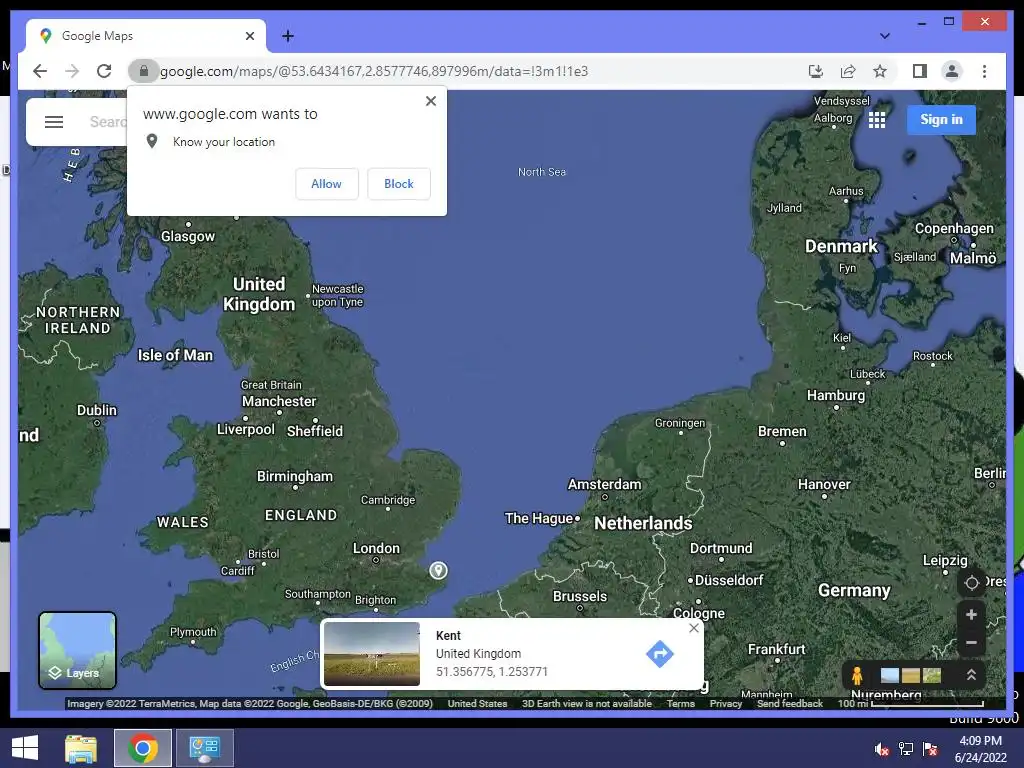
Task: Click the Amsterdam city label
Action: [x=604, y=485]
